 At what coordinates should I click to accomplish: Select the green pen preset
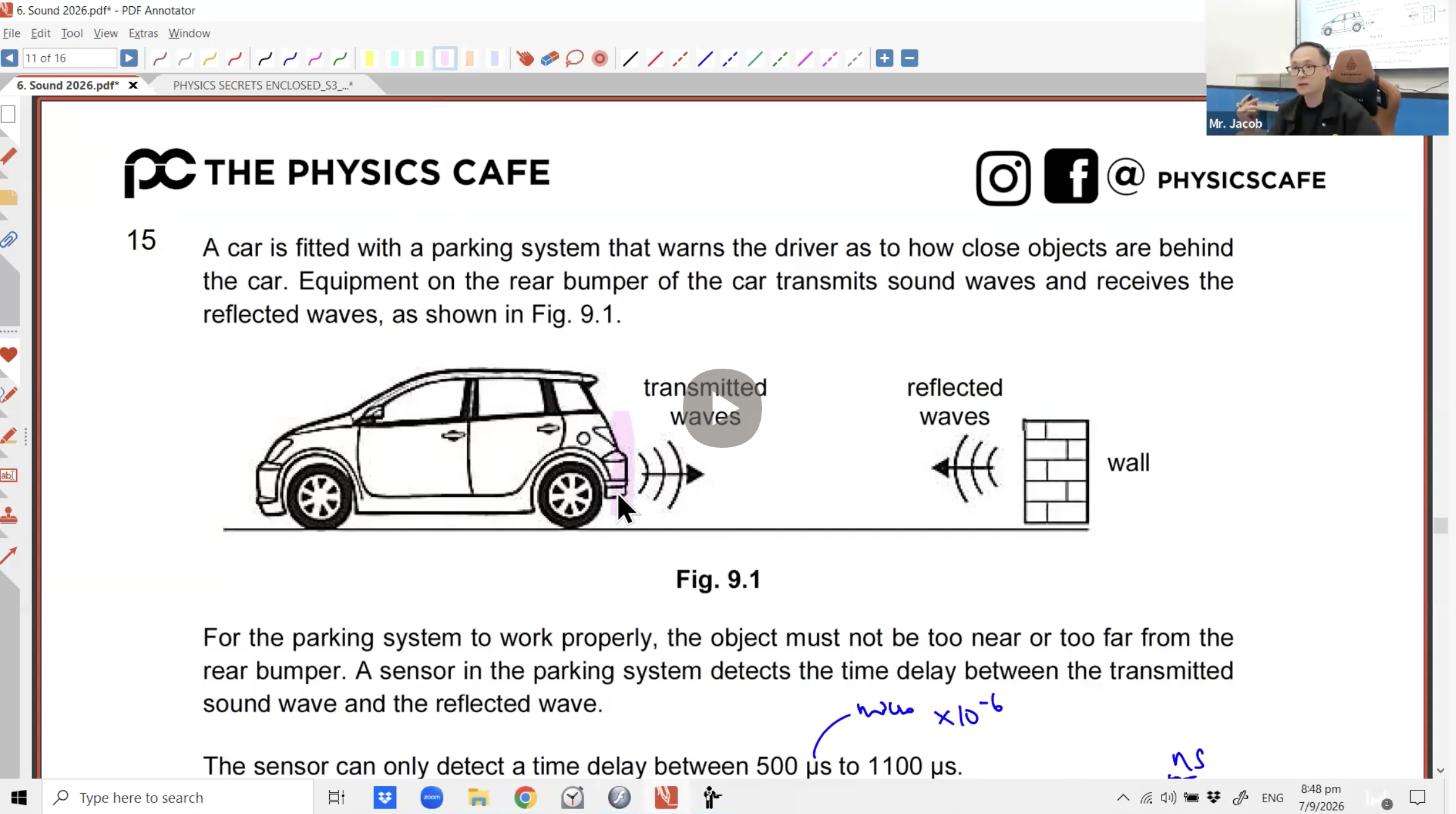(340, 59)
